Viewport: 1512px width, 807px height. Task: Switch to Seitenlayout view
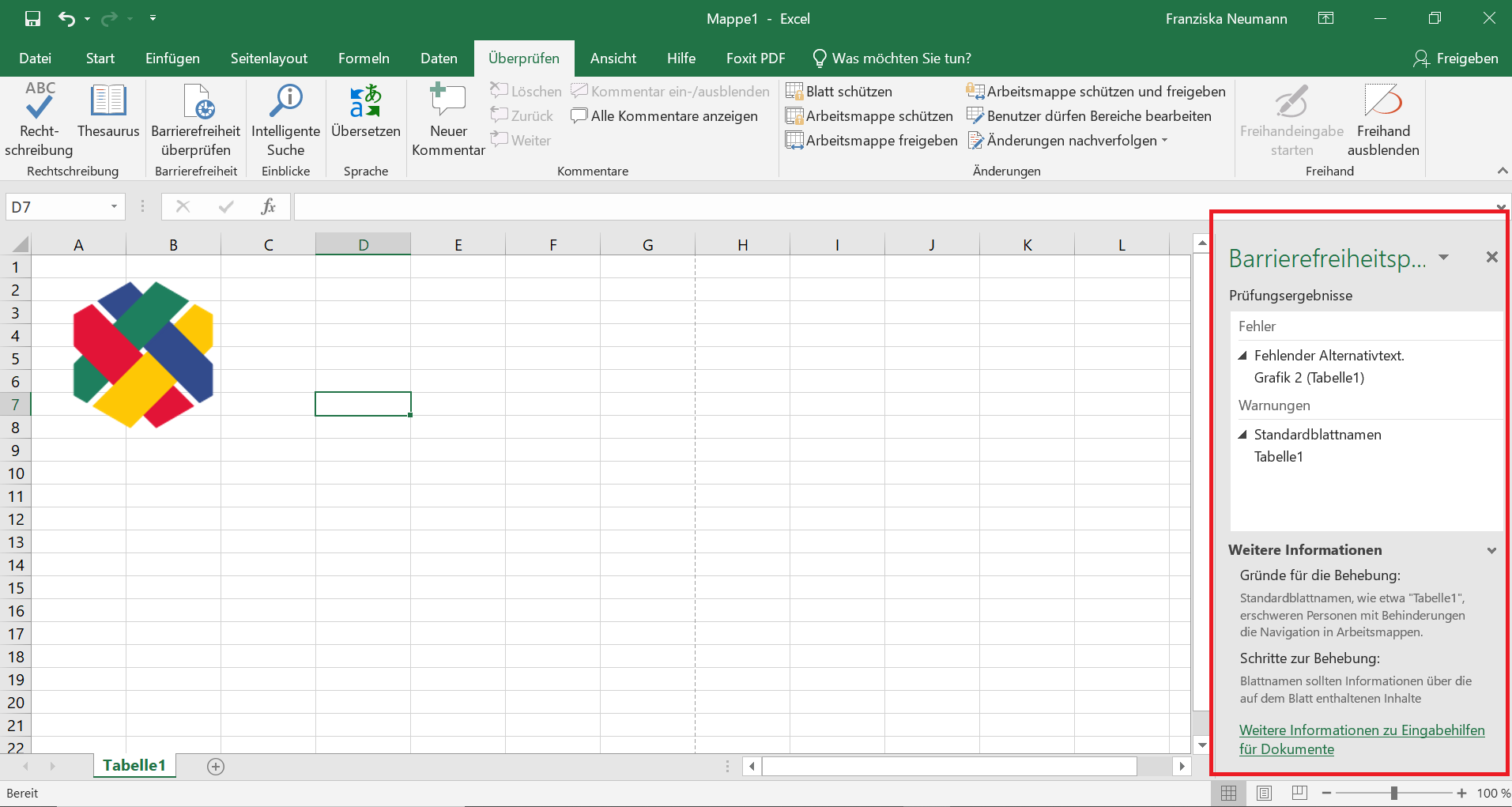click(1265, 792)
